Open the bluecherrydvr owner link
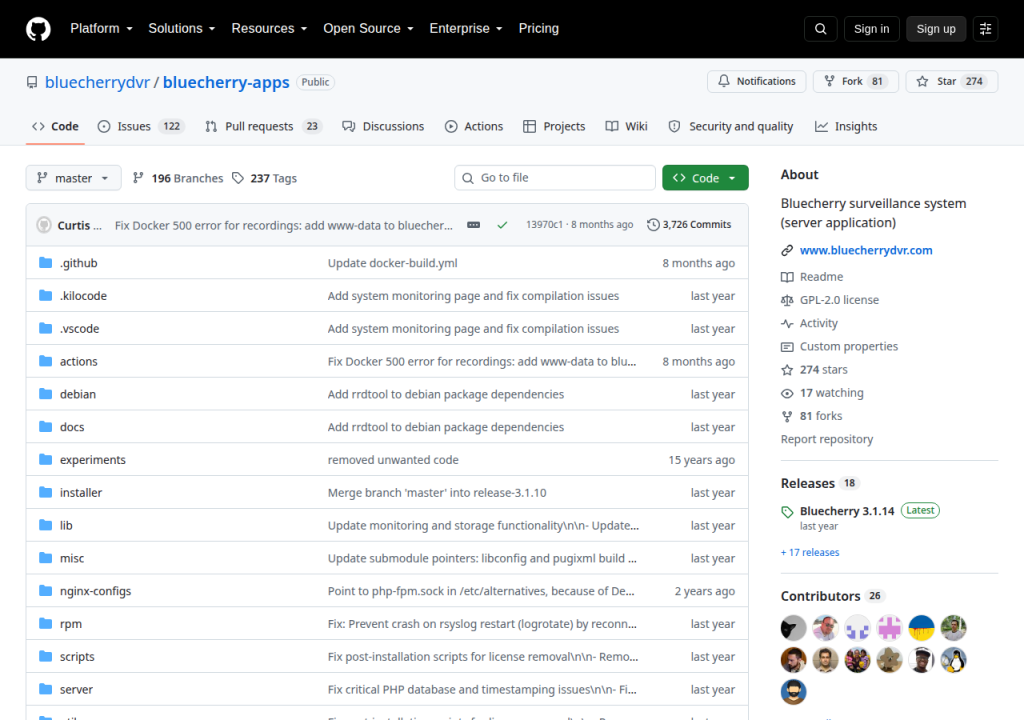Screen dimensions: 1024x720 (97, 82)
